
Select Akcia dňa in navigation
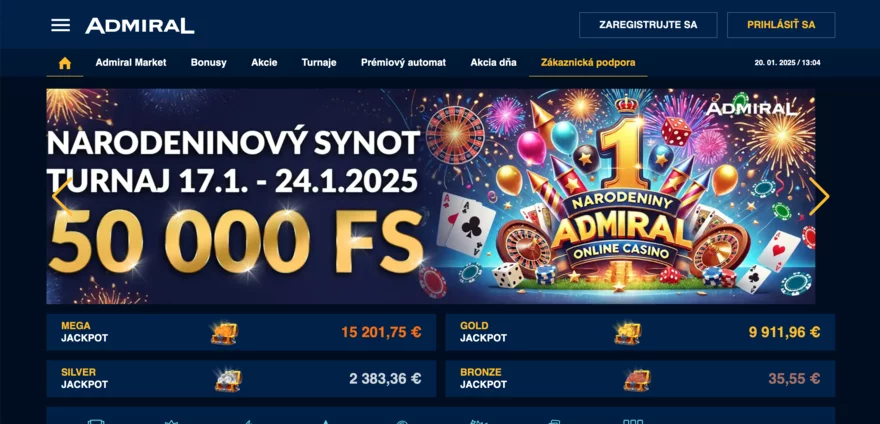(493, 63)
